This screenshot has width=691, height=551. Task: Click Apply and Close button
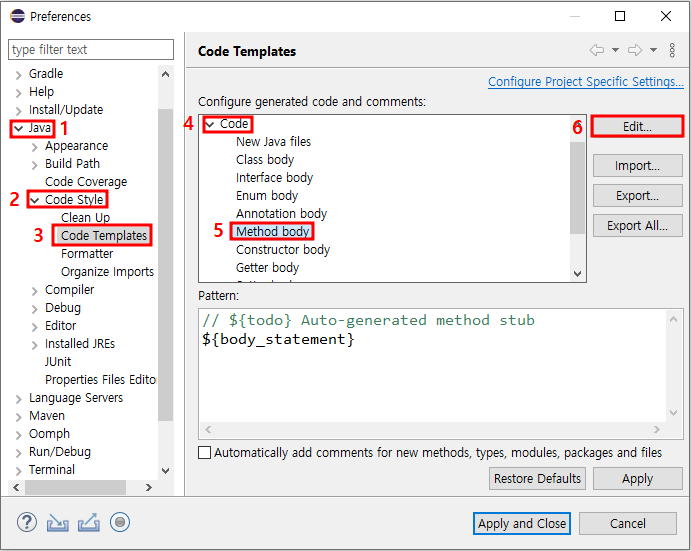click(522, 523)
